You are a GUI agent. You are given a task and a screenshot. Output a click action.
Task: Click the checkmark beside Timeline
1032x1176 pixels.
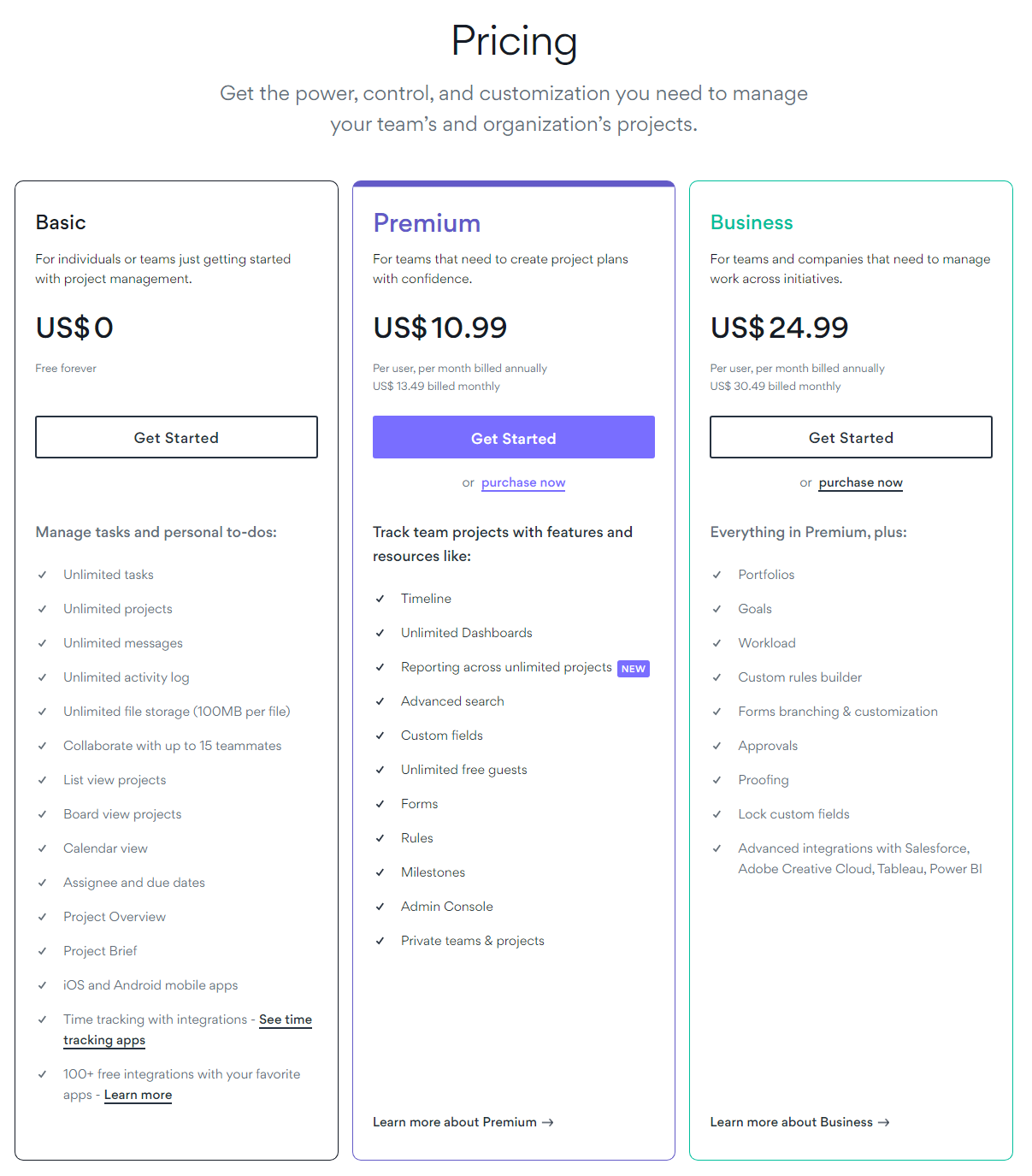[x=380, y=599]
